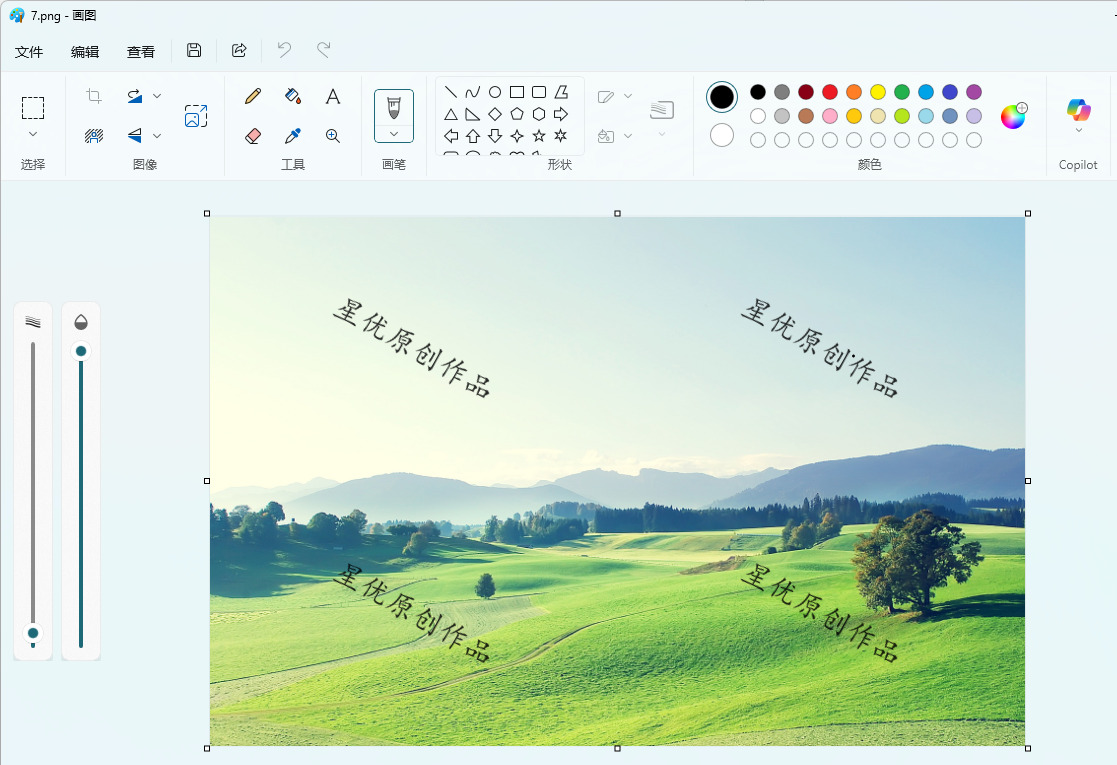Expand the brush type dropdown
Screen dimensions: 1117x765
(x=394, y=134)
